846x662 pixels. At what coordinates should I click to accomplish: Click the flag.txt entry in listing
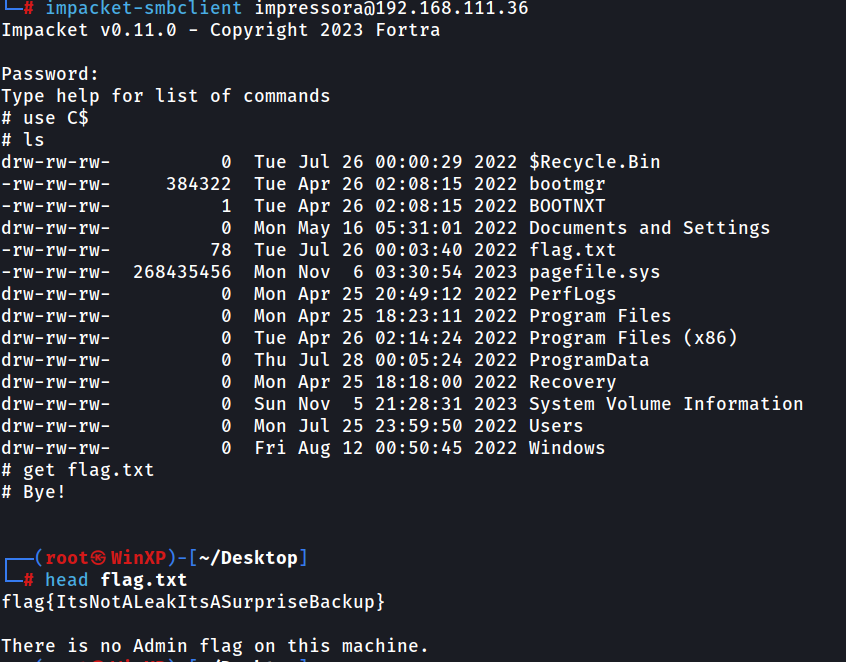[x=572, y=250]
